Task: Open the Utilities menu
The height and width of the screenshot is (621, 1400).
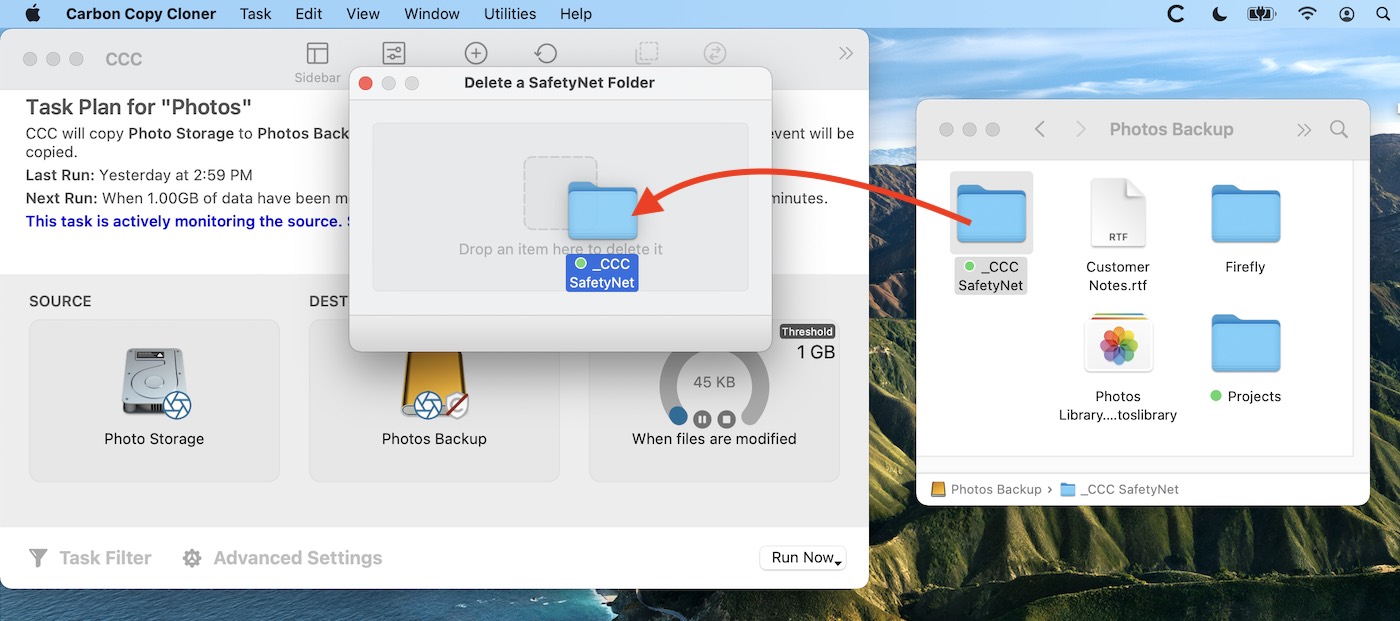Action: [510, 14]
